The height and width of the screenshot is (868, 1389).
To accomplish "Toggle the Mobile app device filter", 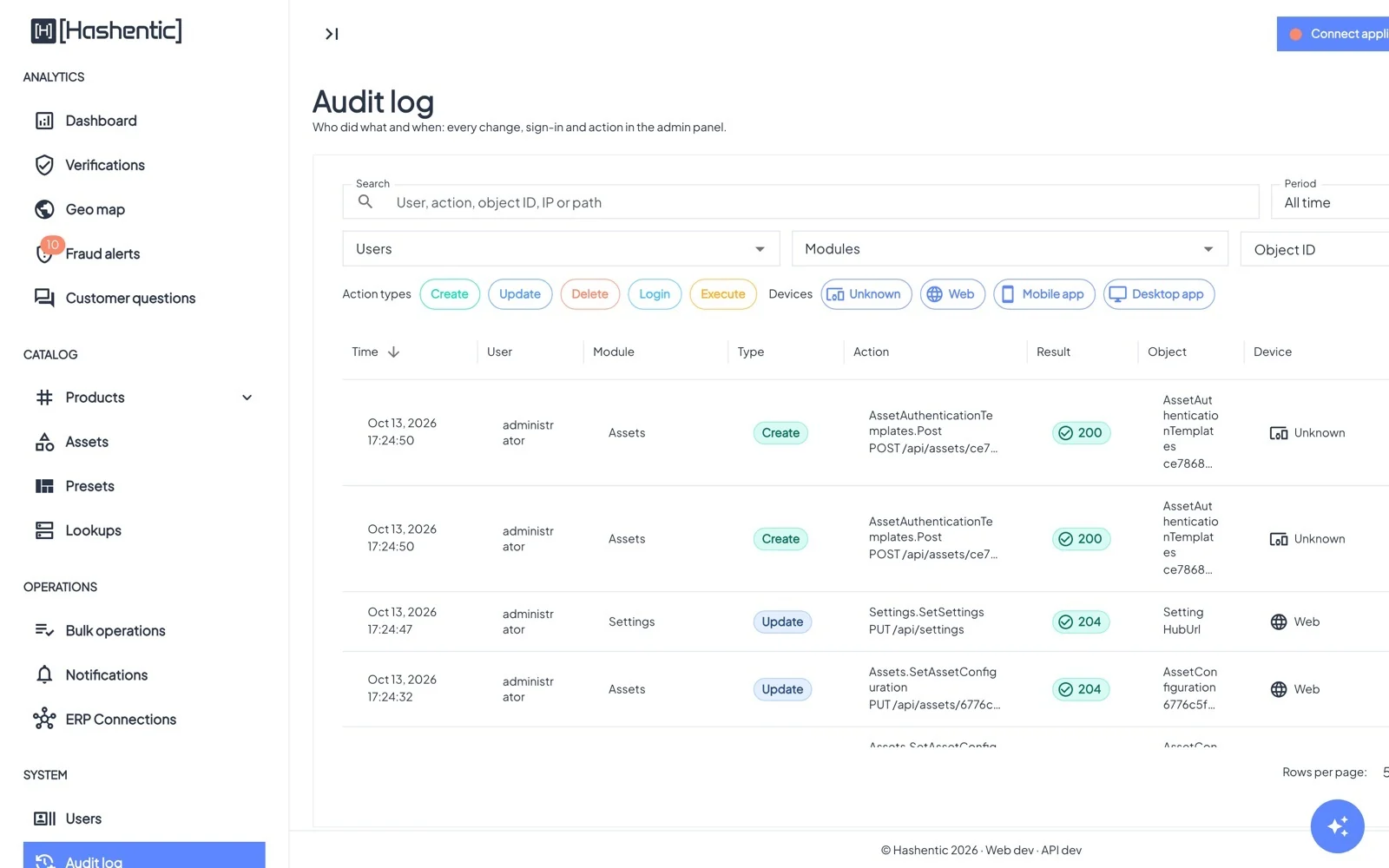I will [1044, 294].
